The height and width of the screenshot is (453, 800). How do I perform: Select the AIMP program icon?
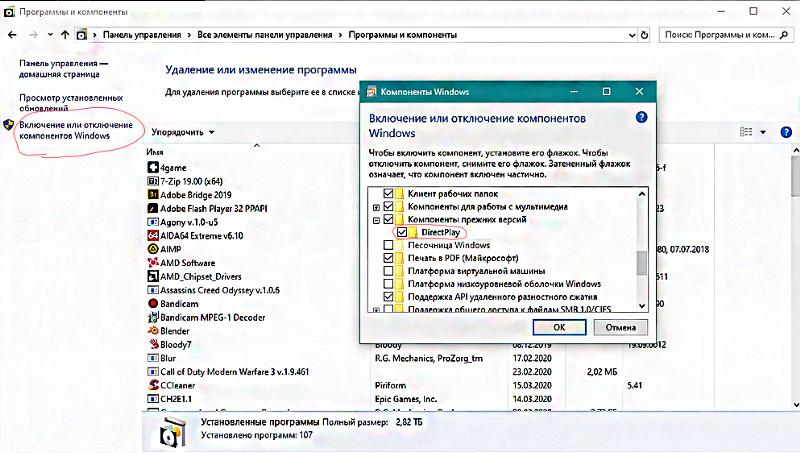153,249
